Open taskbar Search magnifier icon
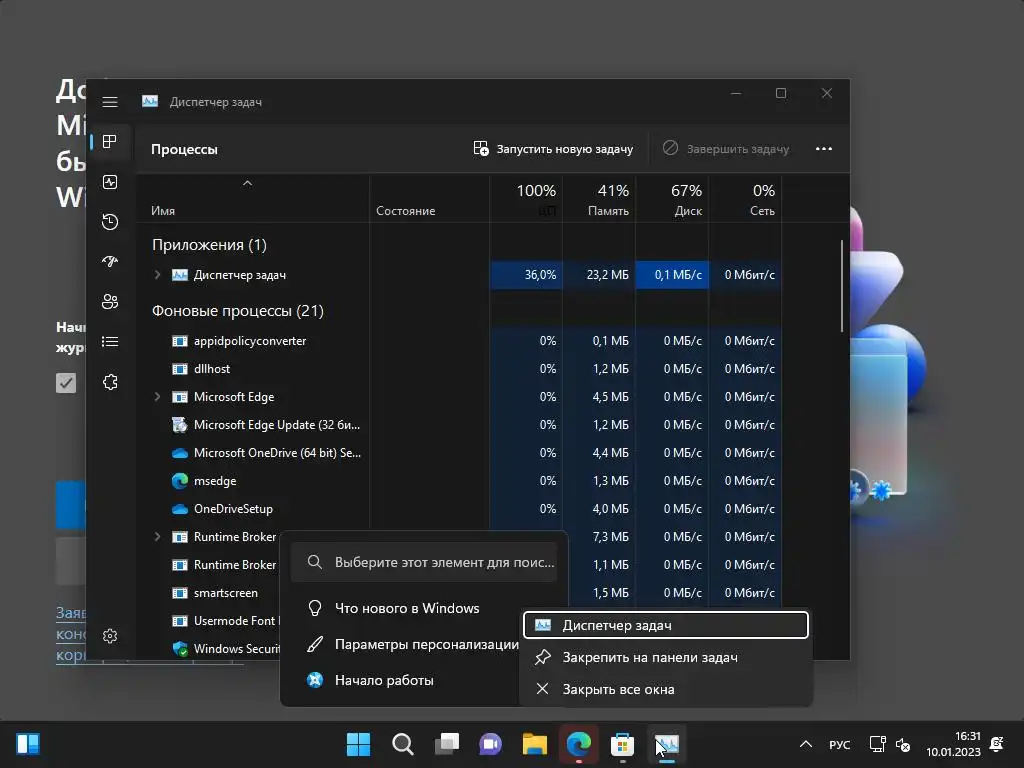 pos(402,744)
